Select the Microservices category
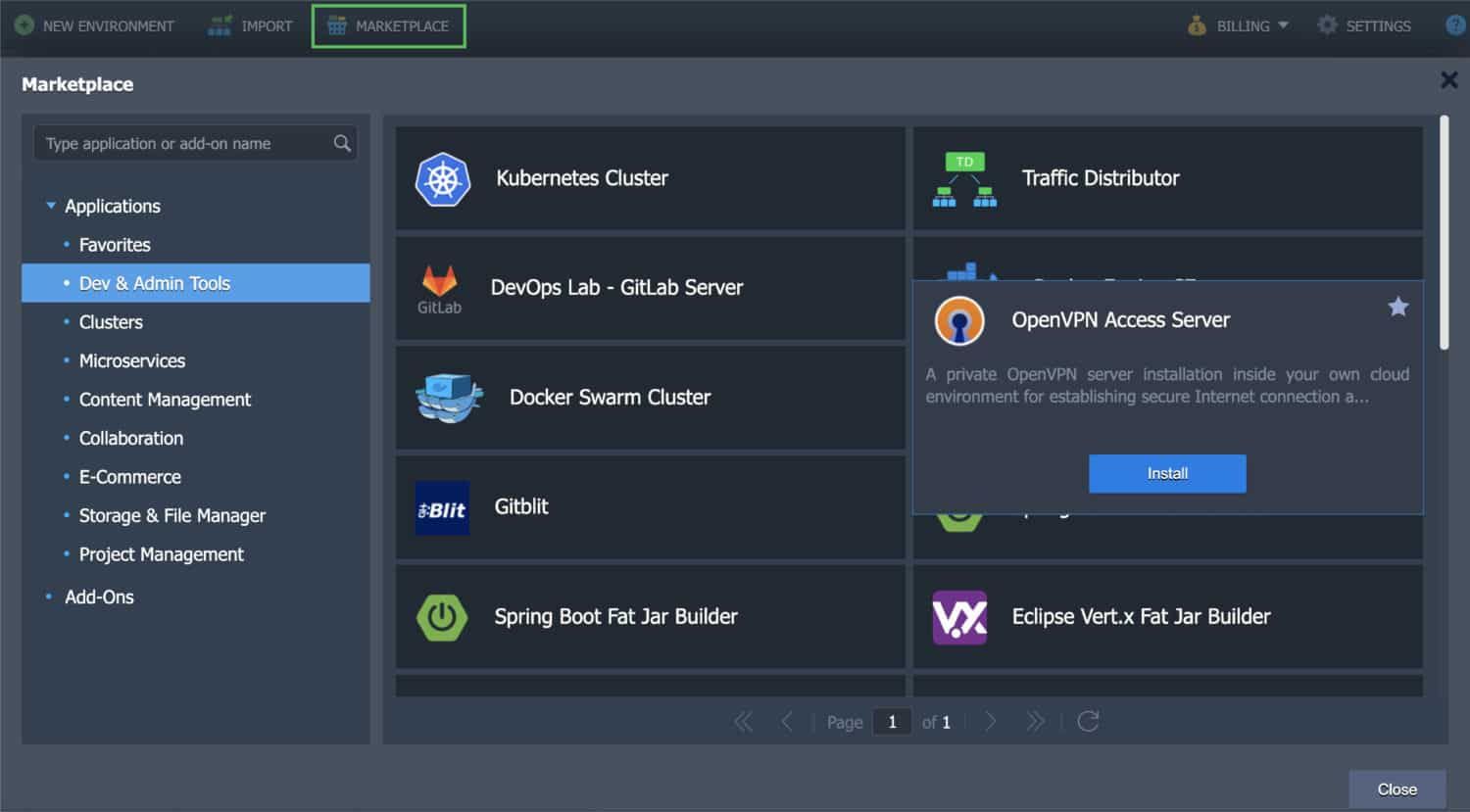This screenshot has width=1470, height=812. [132, 360]
